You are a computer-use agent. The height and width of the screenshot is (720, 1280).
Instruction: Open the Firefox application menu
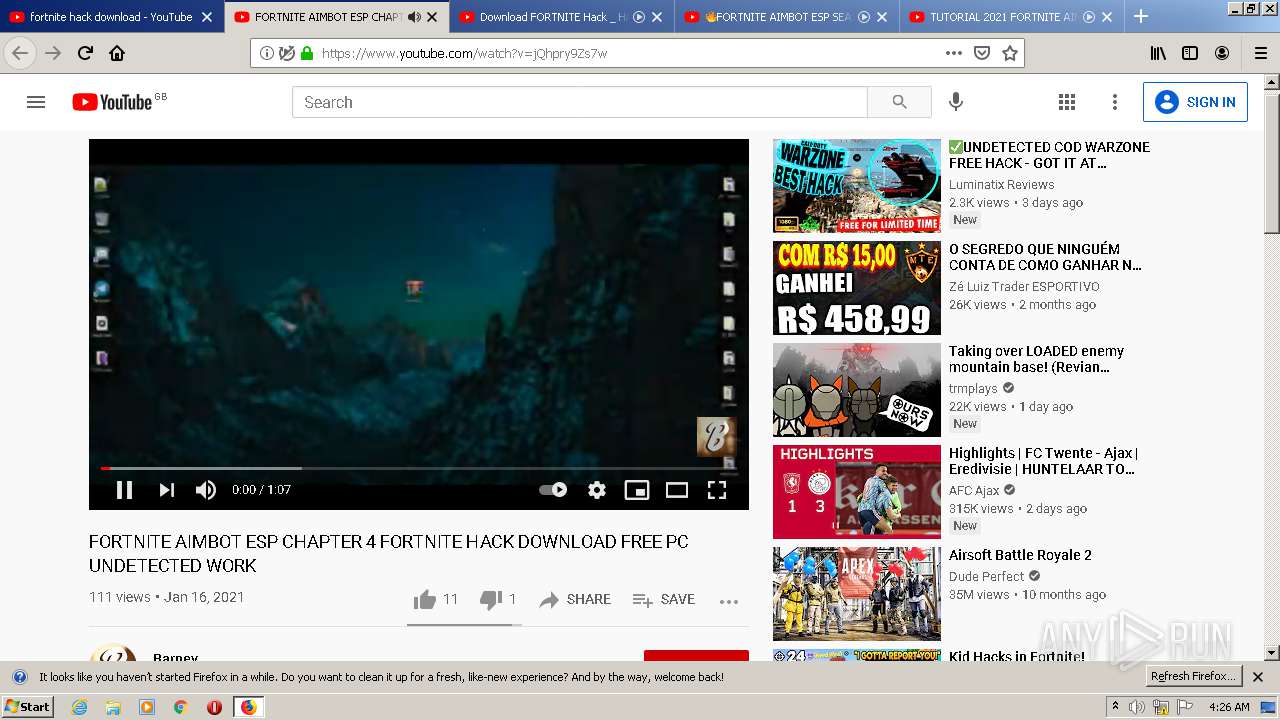click(x=1261, y=53)
